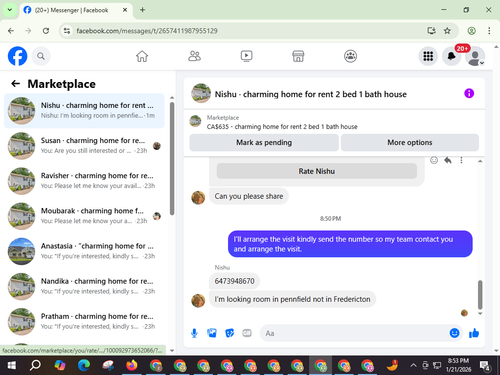Open Nishu conversation in chat list
The width and height of the screenshot is (500, 375).
point(84,110)
